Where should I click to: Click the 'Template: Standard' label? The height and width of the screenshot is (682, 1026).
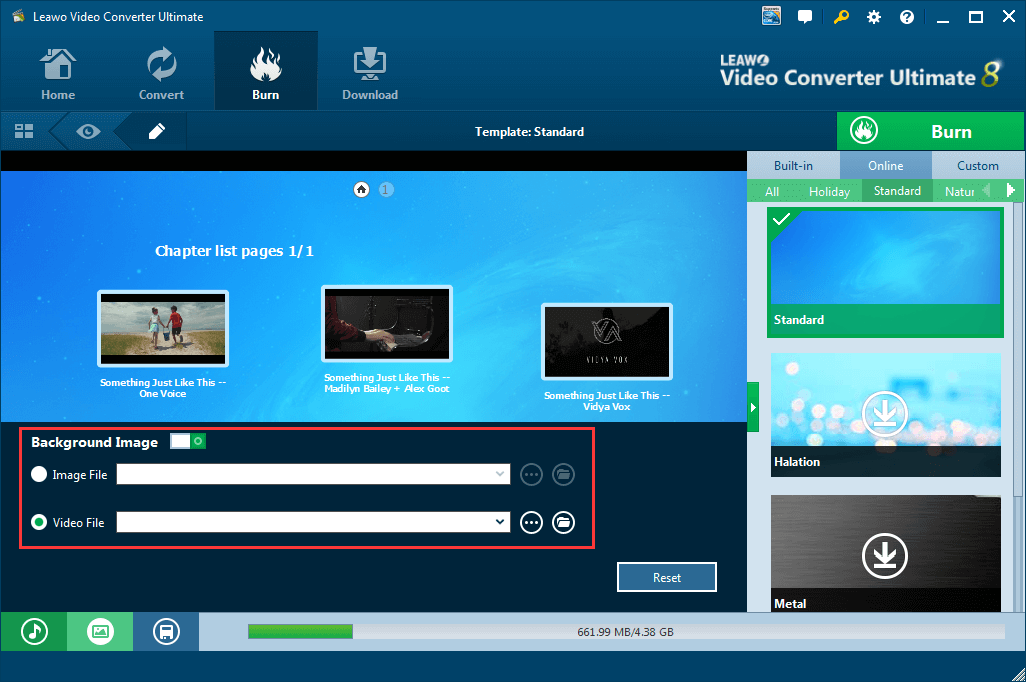click(x=529, y=132)
